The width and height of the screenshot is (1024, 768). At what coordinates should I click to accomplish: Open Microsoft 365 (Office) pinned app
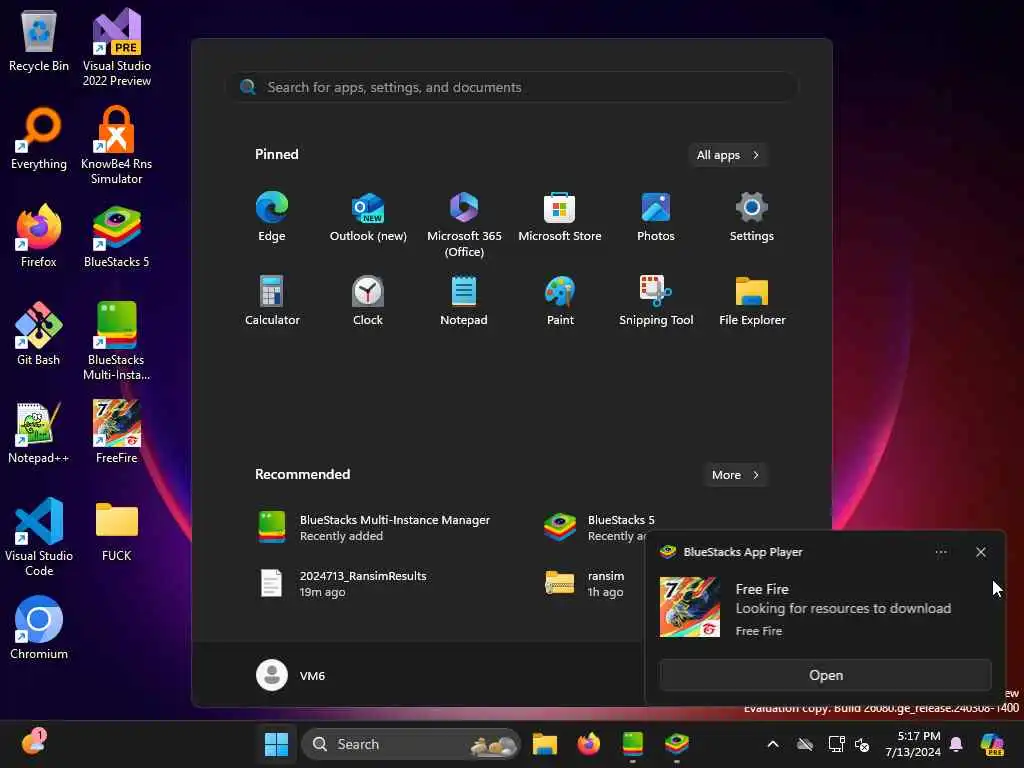tap(464, 225)
